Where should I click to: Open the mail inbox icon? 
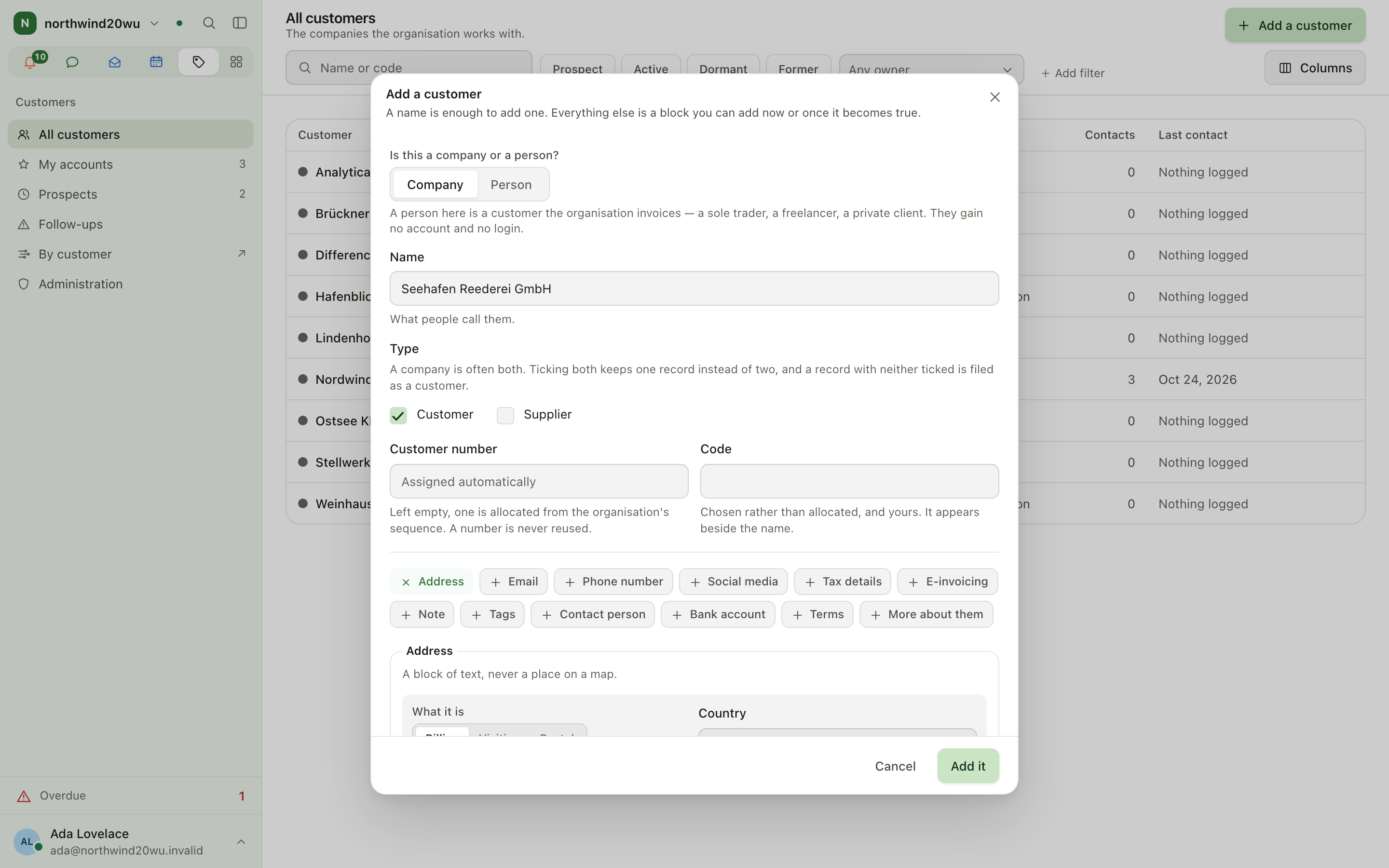coord(114,62)
